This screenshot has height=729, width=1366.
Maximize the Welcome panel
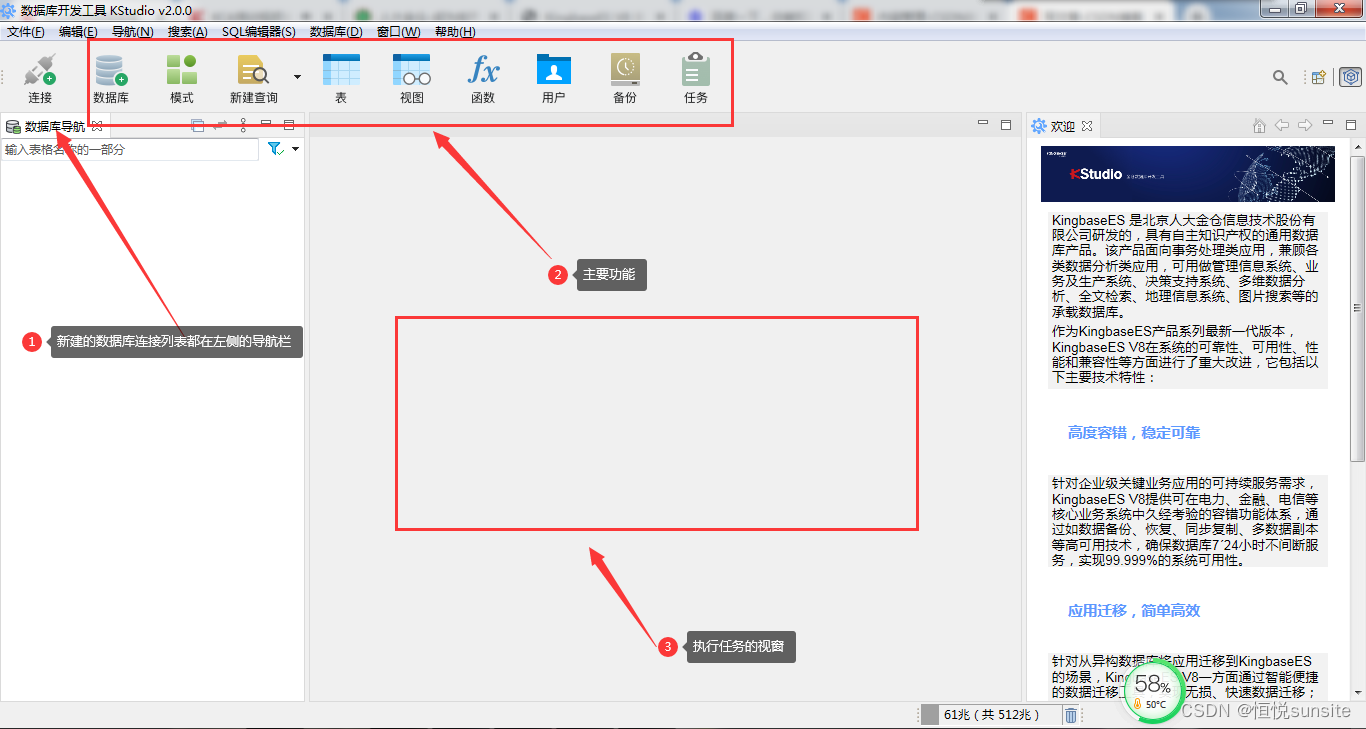[1351, 125]
